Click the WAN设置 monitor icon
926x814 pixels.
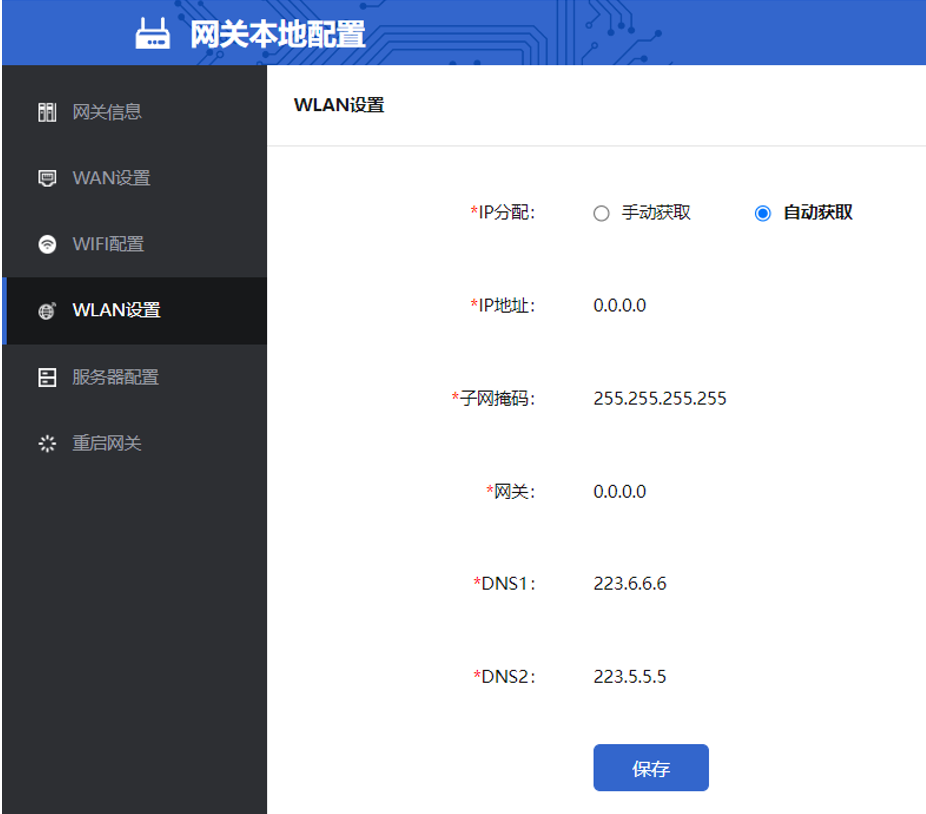point(47,178)
